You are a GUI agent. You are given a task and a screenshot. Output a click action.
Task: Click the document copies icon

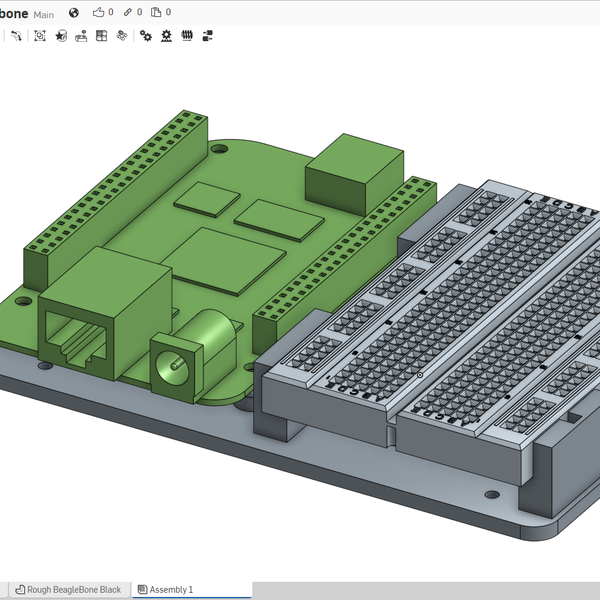156,13
